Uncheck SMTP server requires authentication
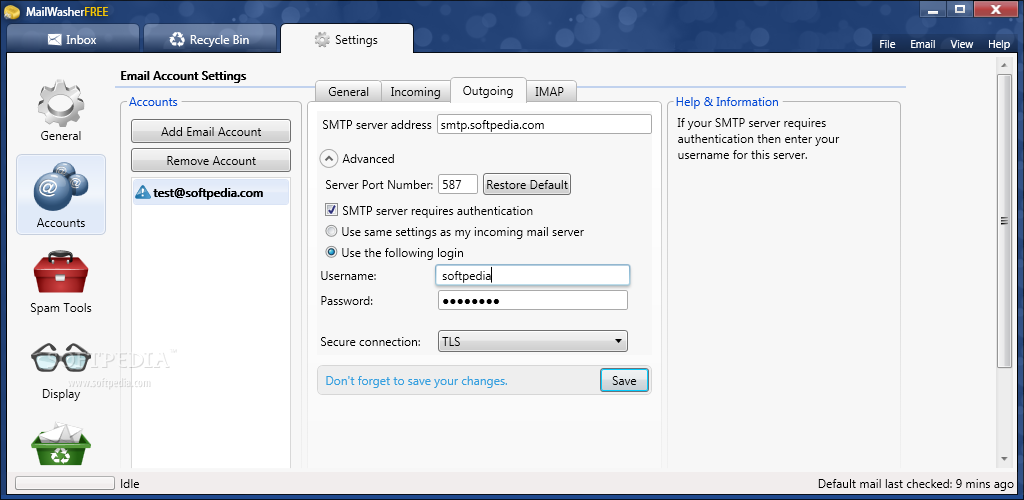The height and width of the screenshot is (500, 1024). point(332,211)
